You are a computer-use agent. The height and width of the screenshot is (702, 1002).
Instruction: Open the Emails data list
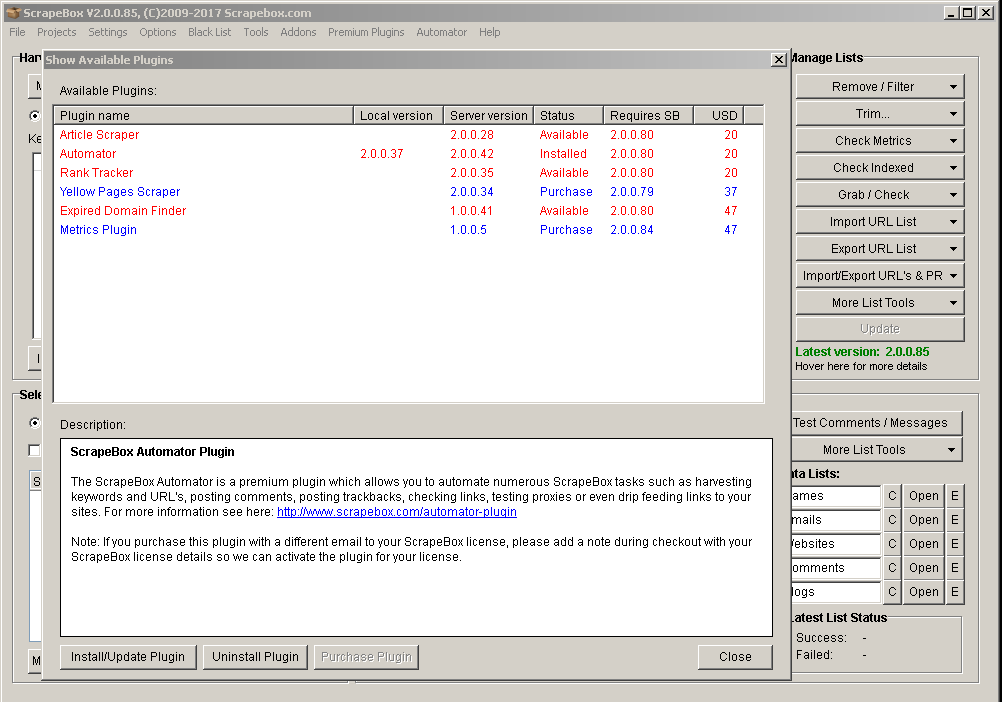coord(923,520)
